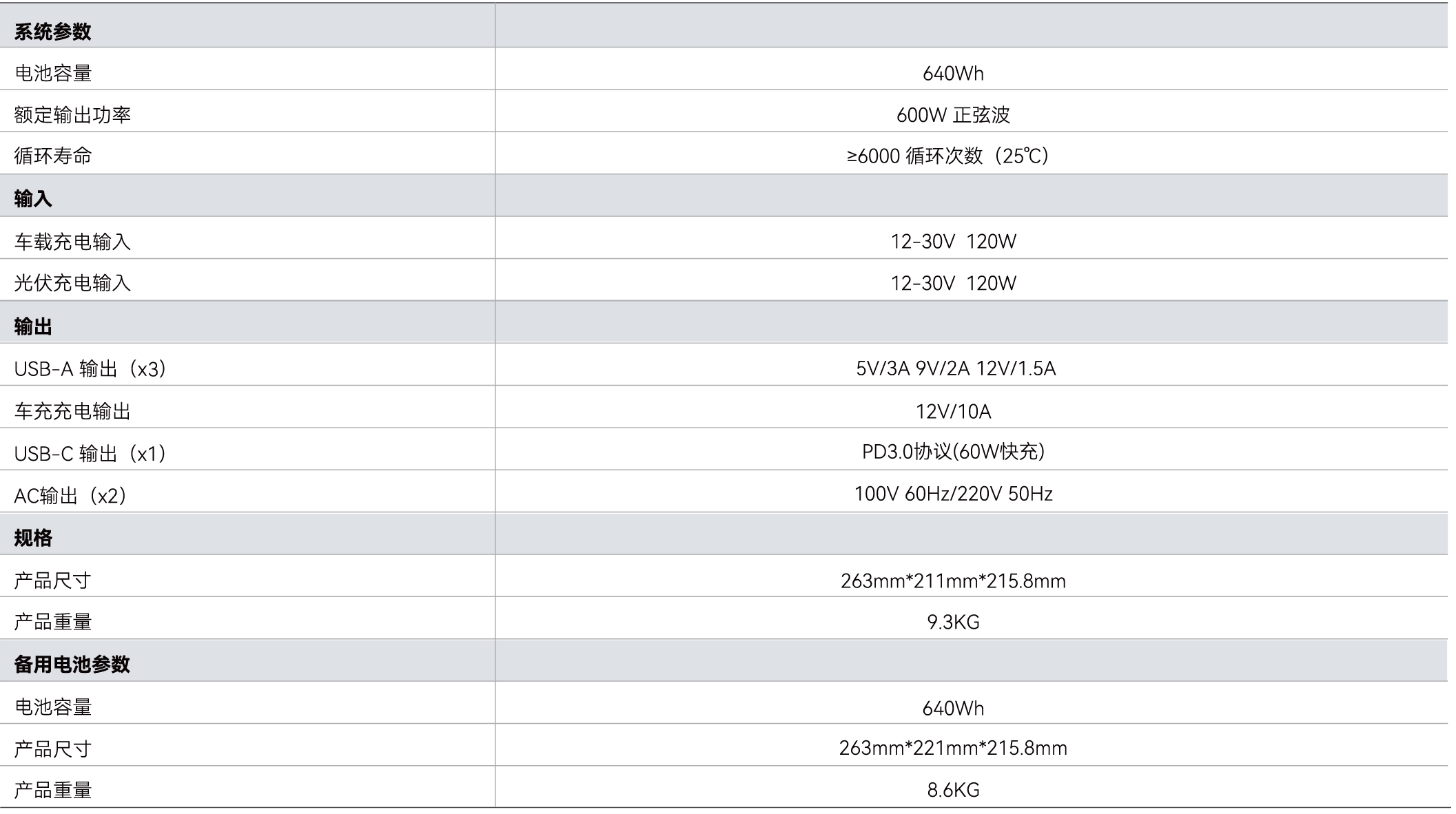Select the USB-C 输出 (x1) label
The image size is (1456, 814).
tap(90, 454)
